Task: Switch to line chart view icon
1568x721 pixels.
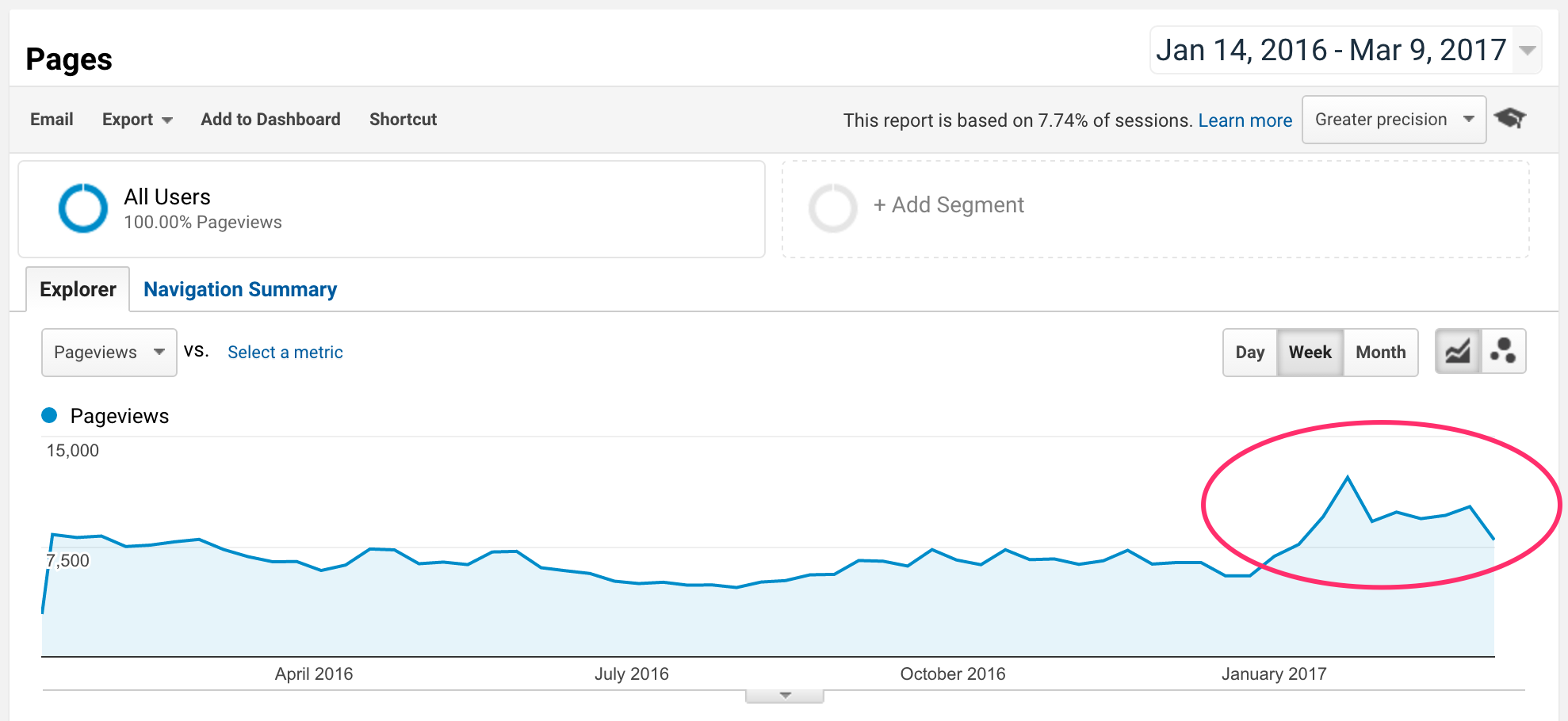Action: tap(1458, 352)
